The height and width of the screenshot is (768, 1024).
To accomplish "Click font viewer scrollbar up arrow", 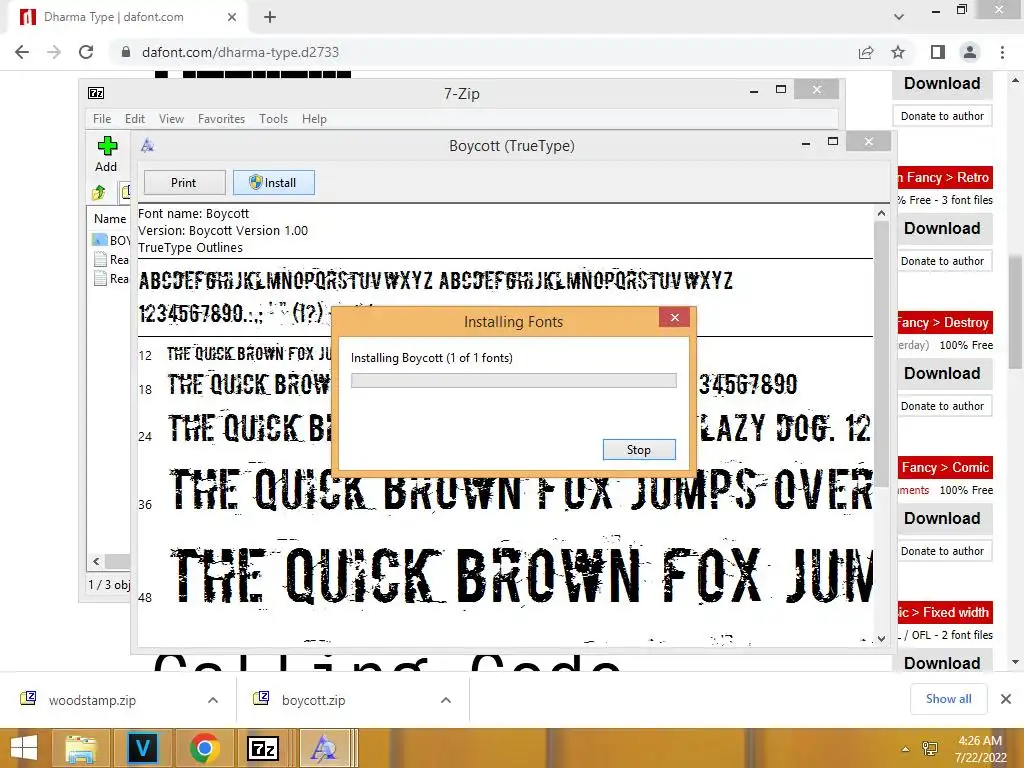I will pyautogui.click(x=882, y=213).
